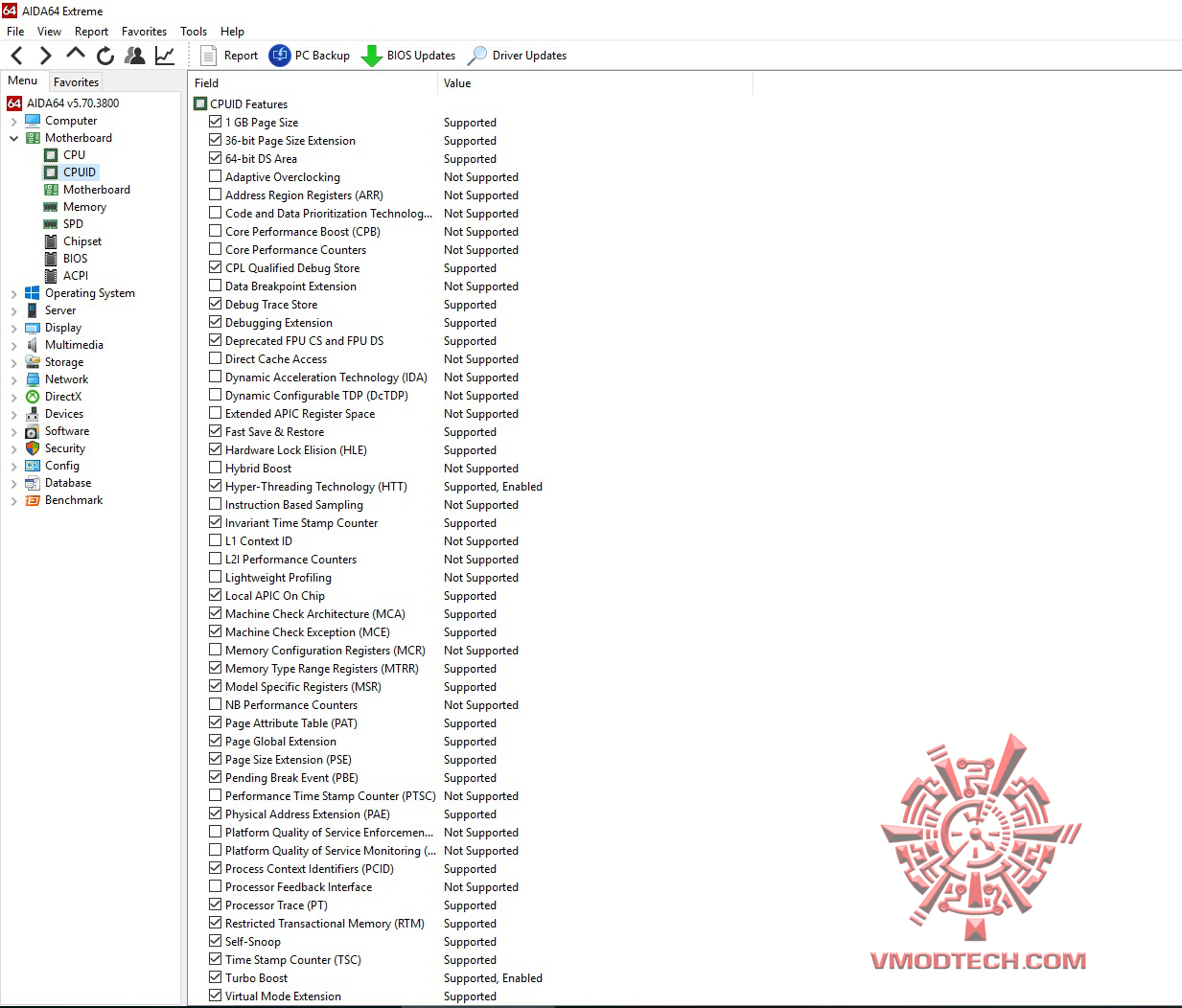Image resolution: width=1182 pixels, height=1008 pixels.
Task: Click the Driver Updates magnifier icon
Action: pyautogui.click(x=476, y=56)
